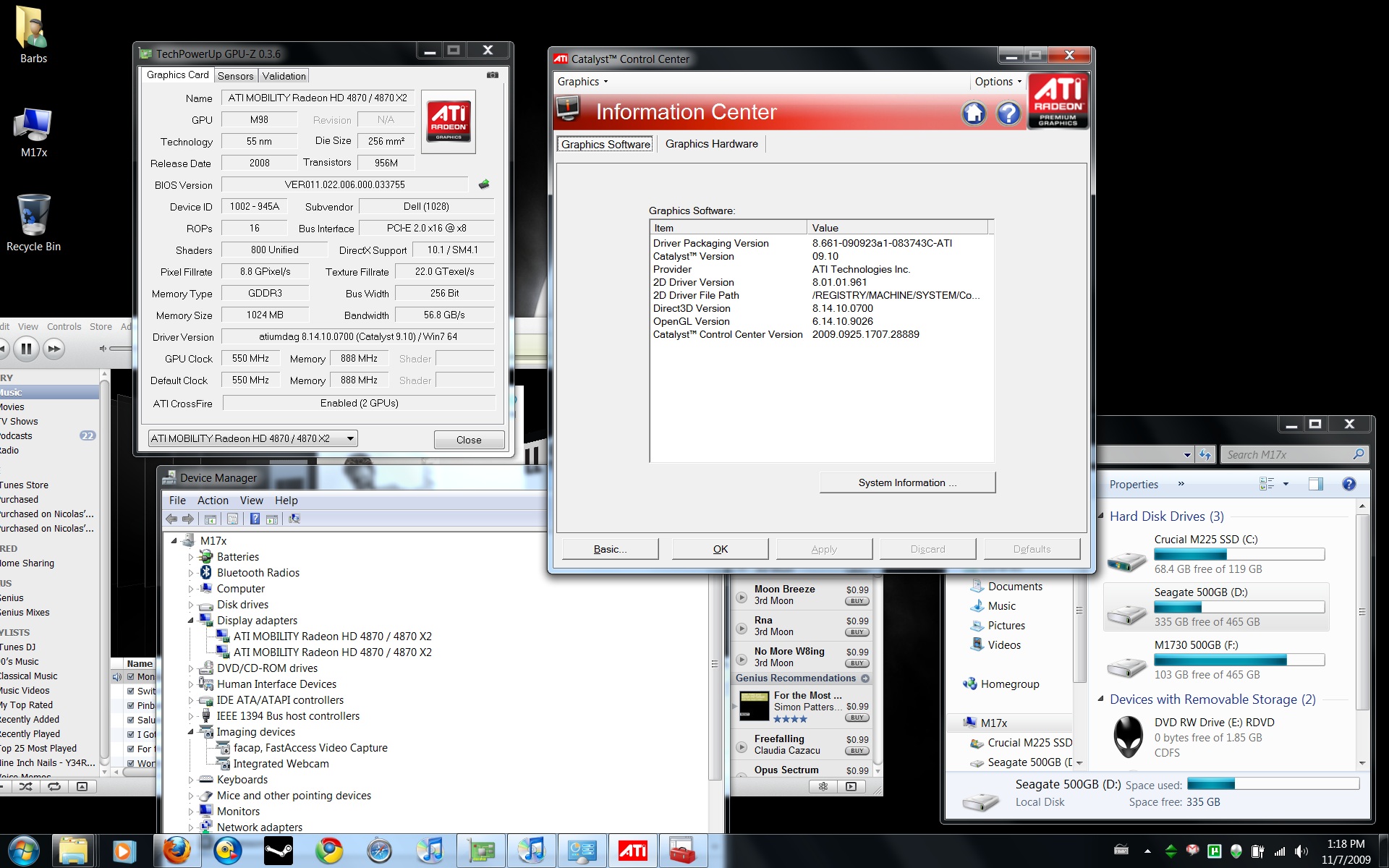Open the Graphics dropdown in Catalyst
Viewport: 1389px width, 868px height.
coord(582,82)
